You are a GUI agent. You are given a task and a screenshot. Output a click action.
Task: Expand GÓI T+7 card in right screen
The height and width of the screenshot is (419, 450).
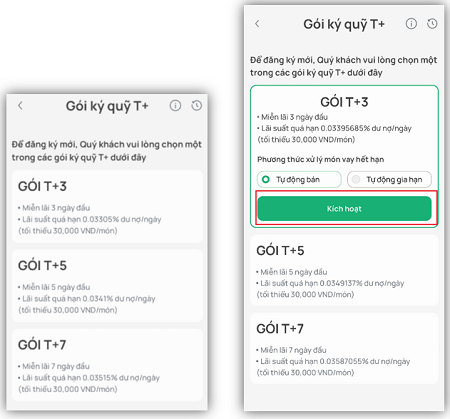(344, 349)
